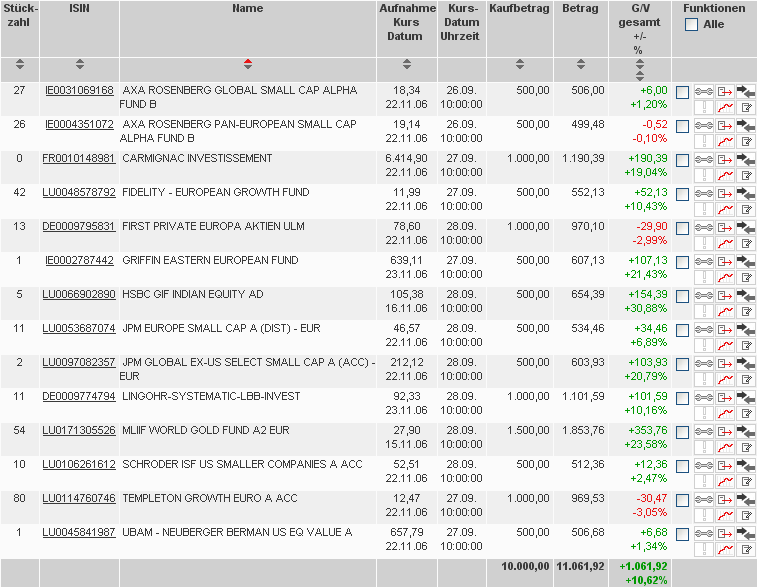Image resolution: width=757 pixels, height=587 pixels.
Task: Check the box for Templeton Growth Euro A ACC
Action: tap(682, 501)
